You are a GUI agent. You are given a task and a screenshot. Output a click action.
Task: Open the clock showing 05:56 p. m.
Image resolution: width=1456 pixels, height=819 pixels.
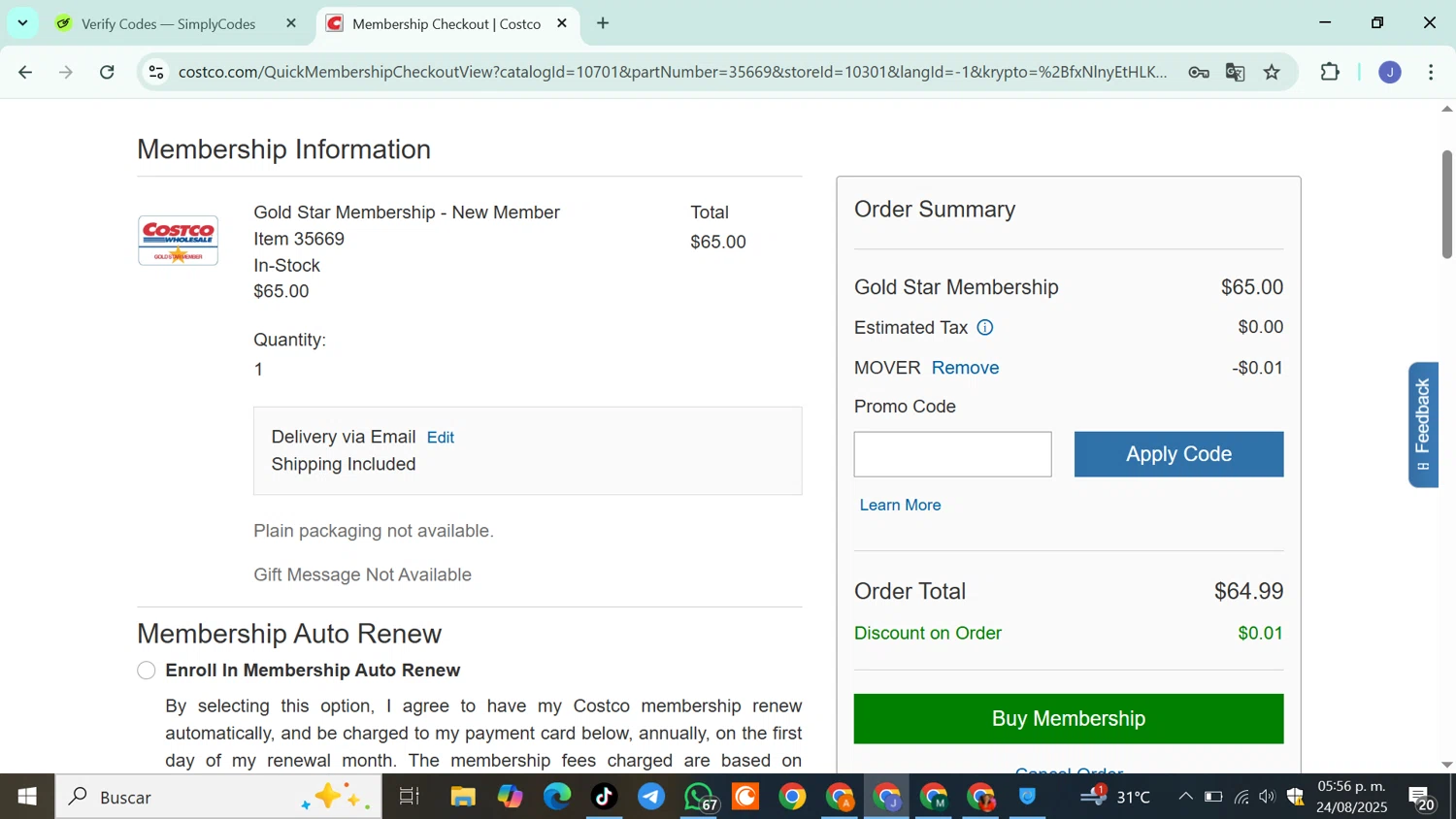[x=1352, y=797]
